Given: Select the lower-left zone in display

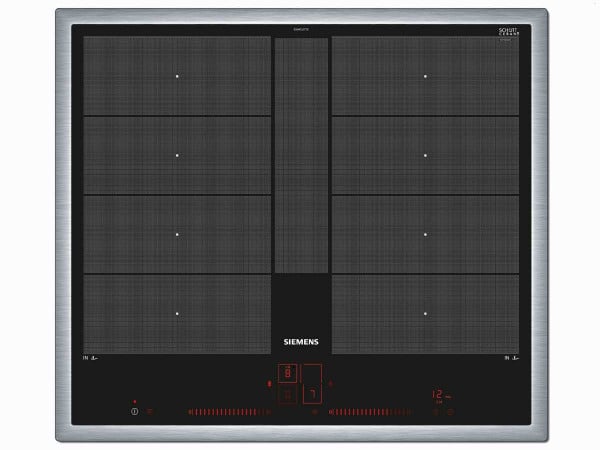Looking at the screenshot, I should pyautogui.click(x=288, y=395).
